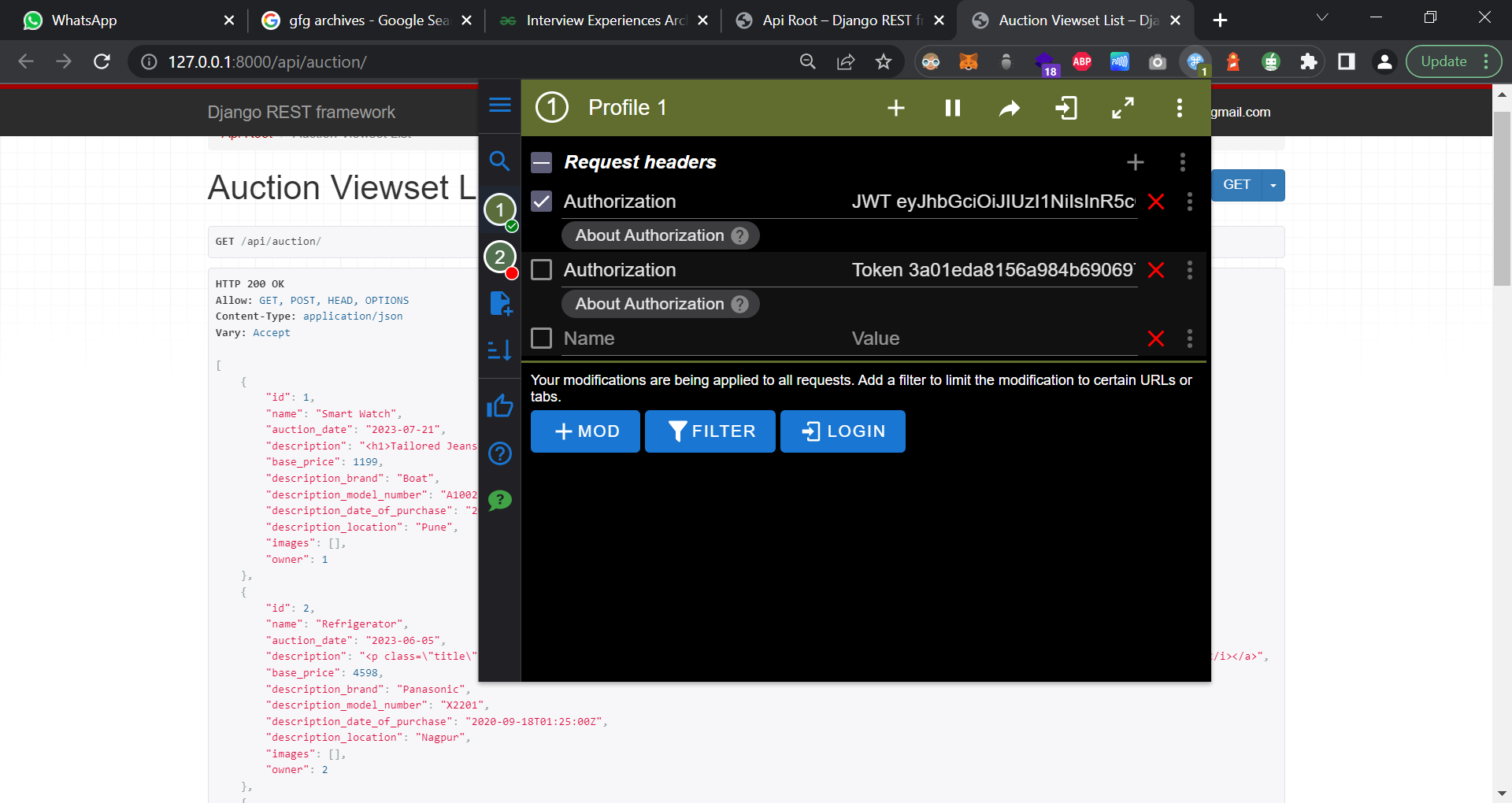The width and height of the screenshot is (1512, 803).
Task: Click the Chrome Update button
Action: click(1454, 61)
